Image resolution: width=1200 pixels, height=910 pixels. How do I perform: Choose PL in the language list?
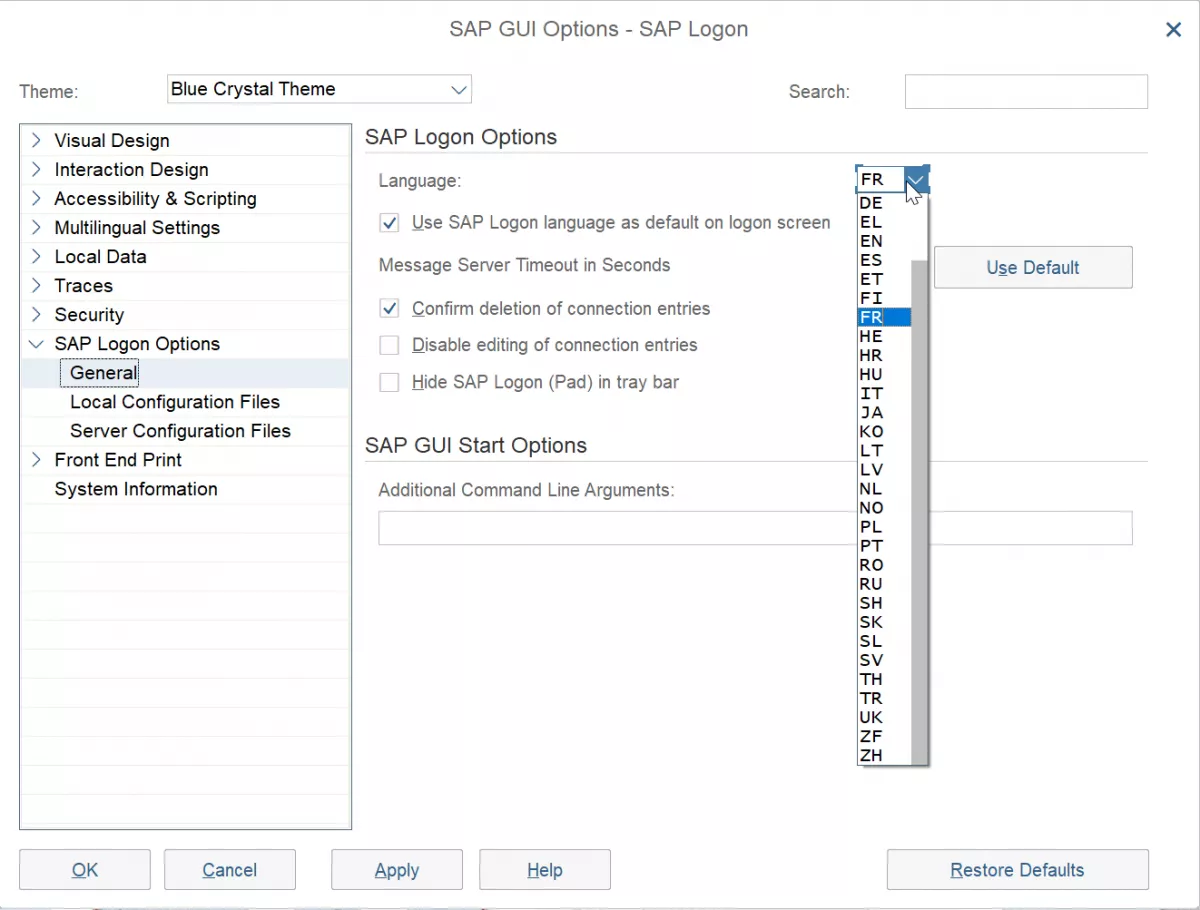tap(884, 527)
